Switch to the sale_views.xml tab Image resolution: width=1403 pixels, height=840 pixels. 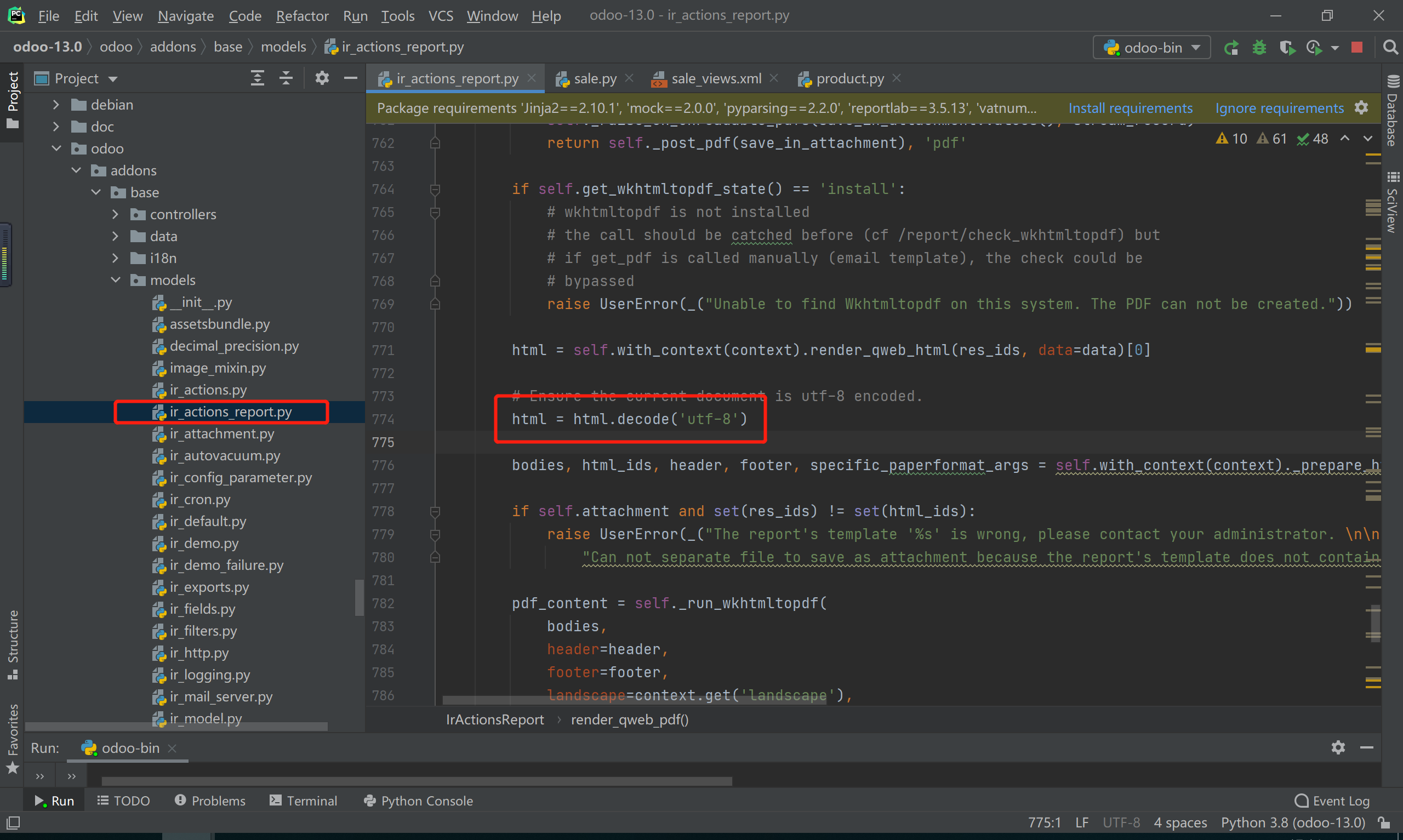tap(715, 79)
